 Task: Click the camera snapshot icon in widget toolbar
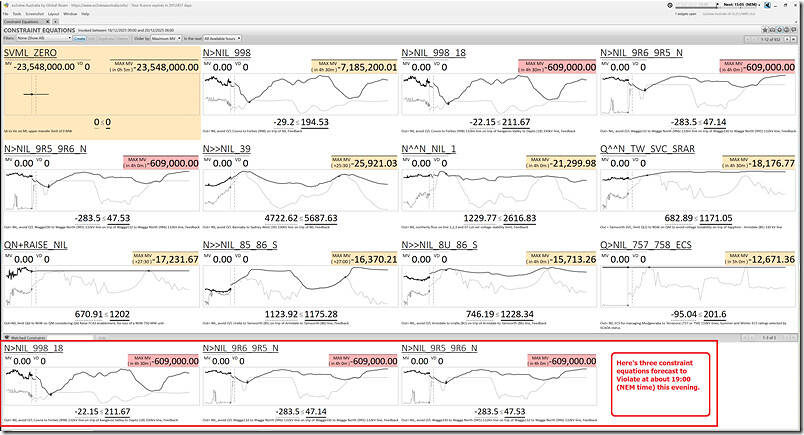(772, 30)
